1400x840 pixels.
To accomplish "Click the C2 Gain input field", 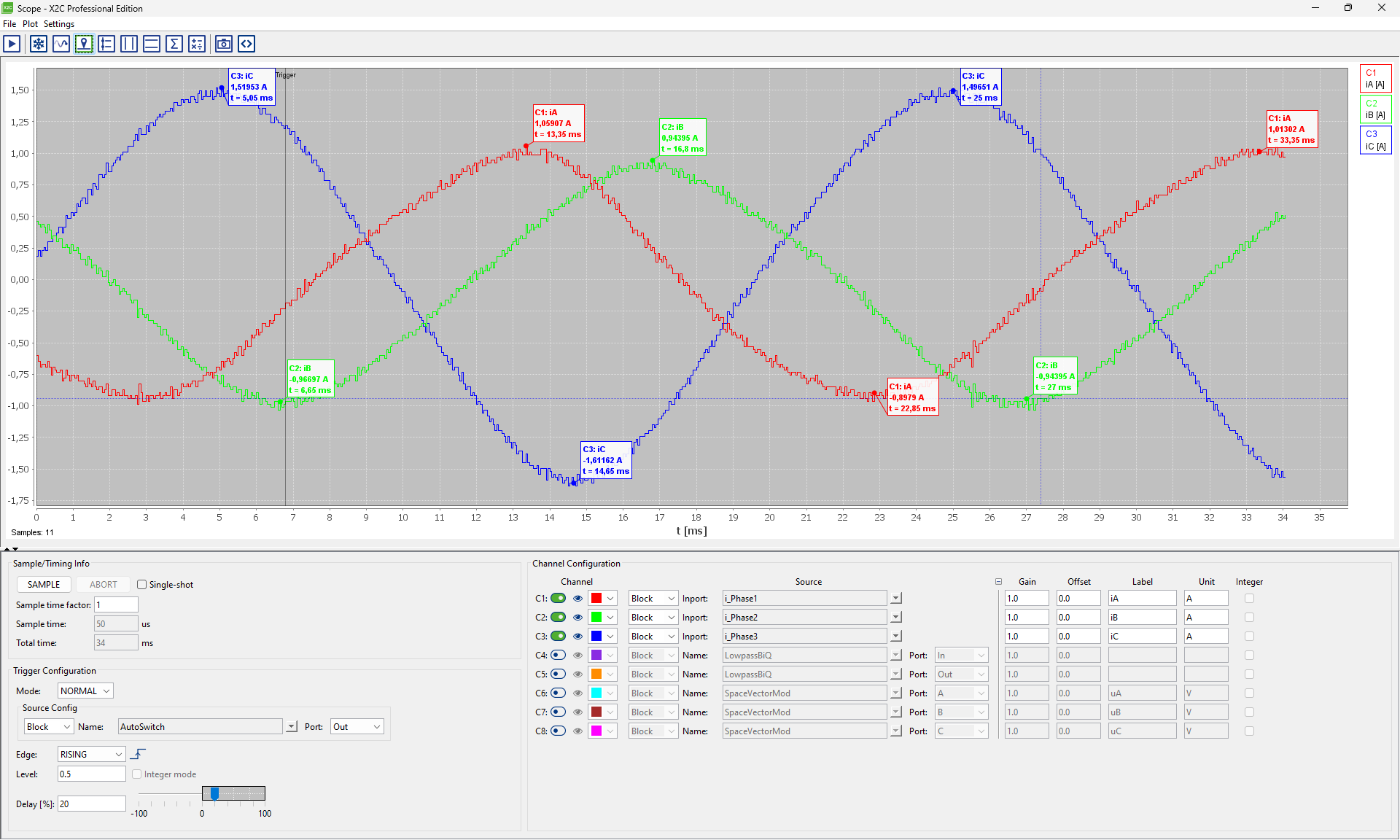I will tap(1026, 617).
